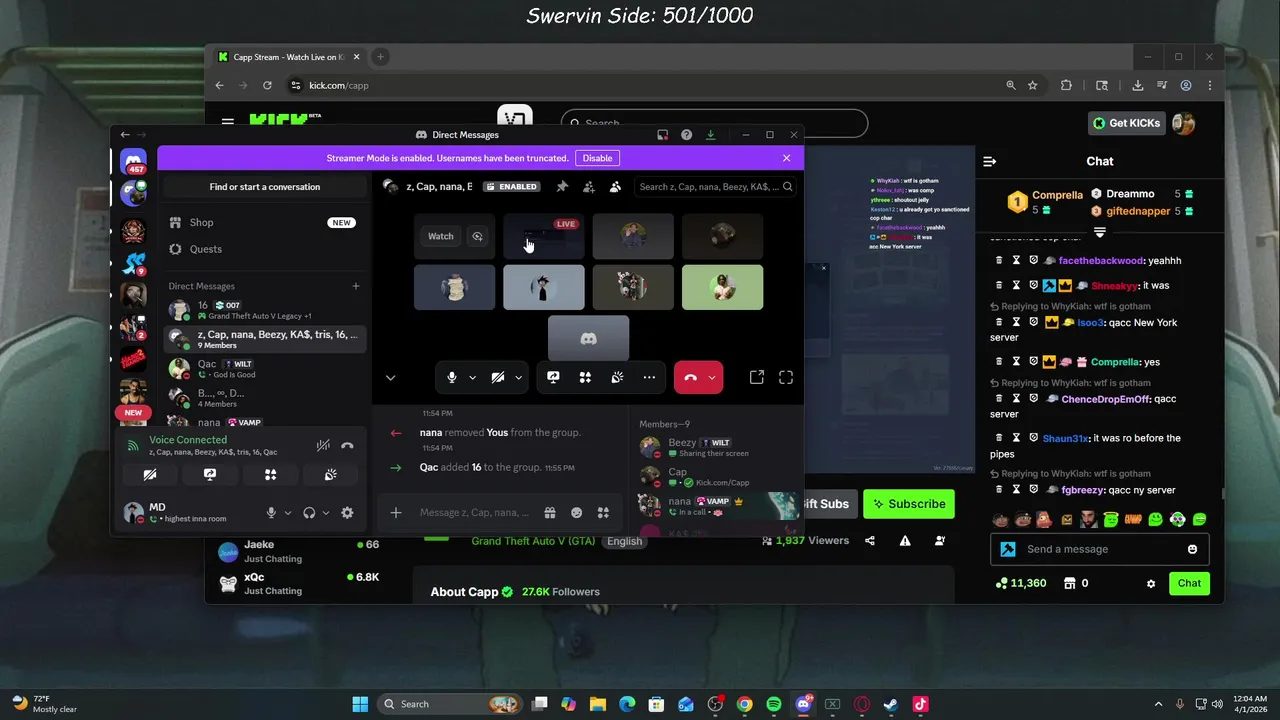The height and width of the screenshot is (720, 1280).
Task: Turn on camera in the call control bar
Action: [x=498, y=377]
